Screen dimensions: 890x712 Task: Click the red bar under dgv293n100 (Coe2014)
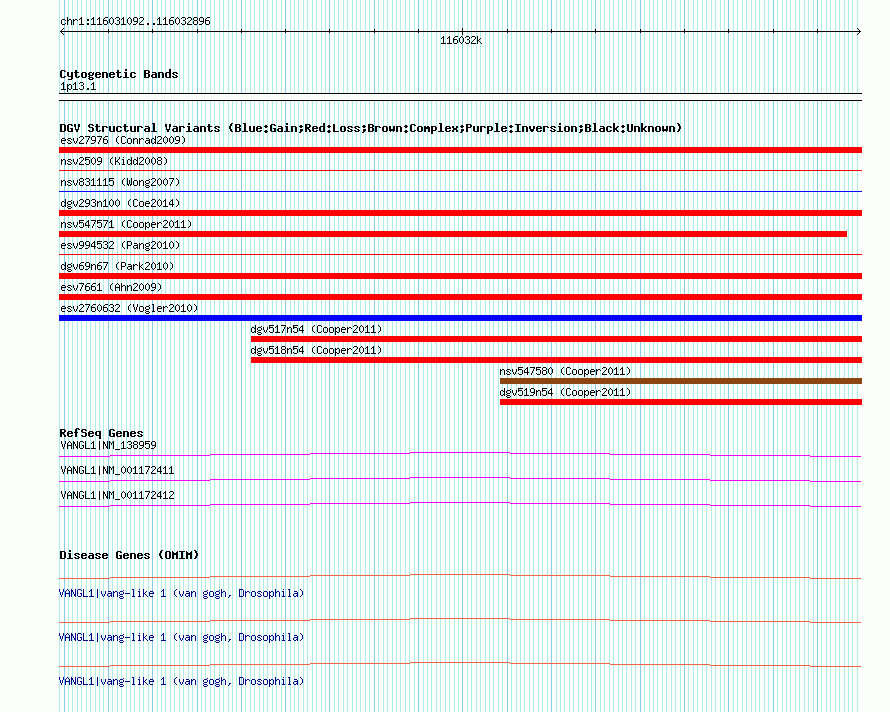460,213
